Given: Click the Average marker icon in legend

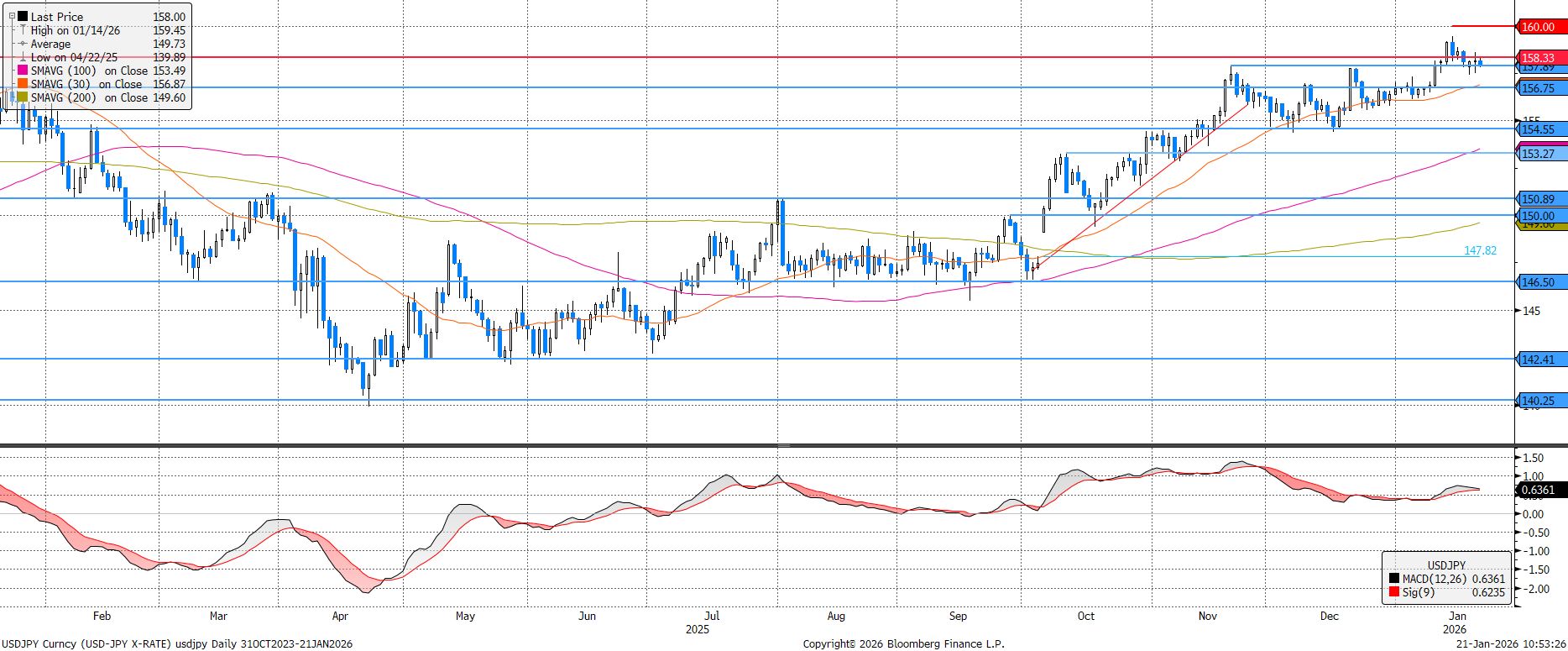Looking at the screenshot, I should point(23,44).
